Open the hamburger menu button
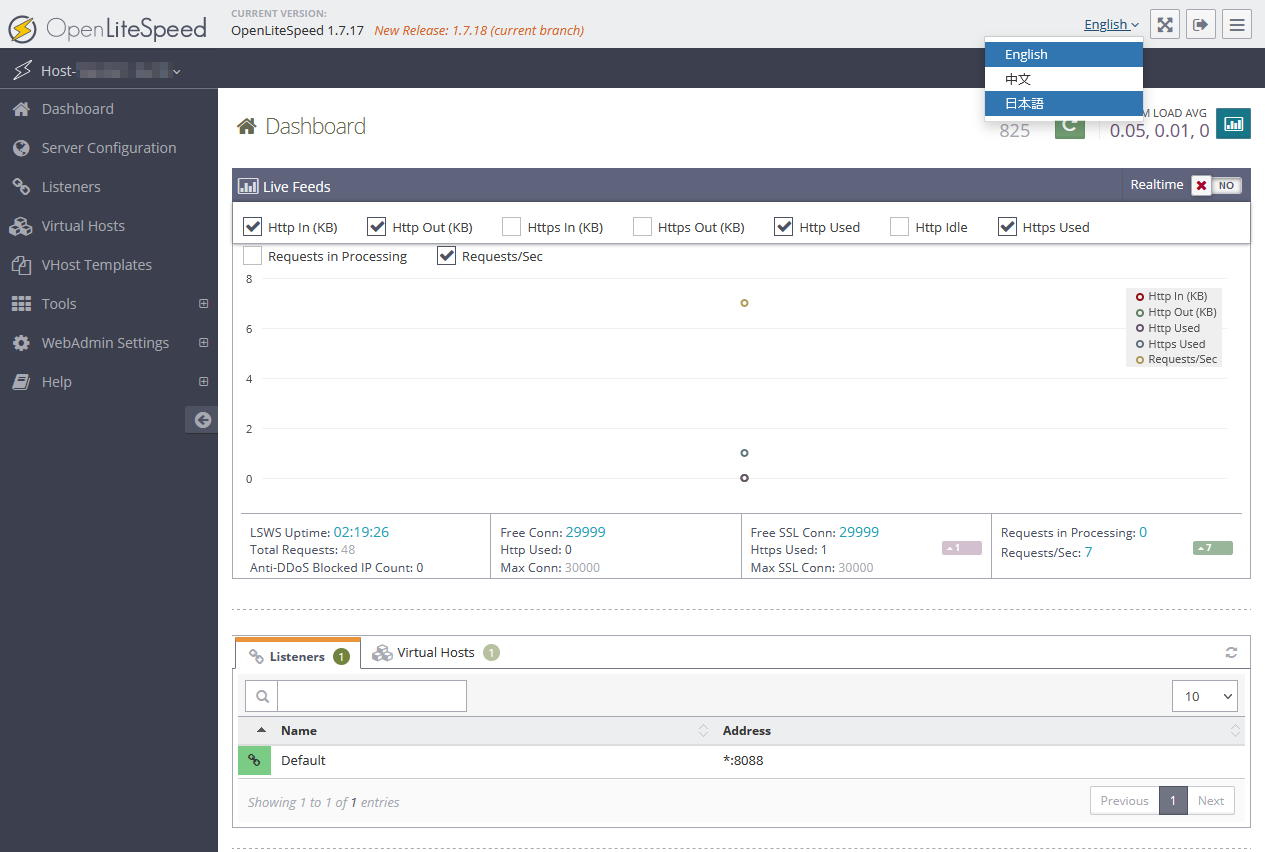Image resolution: width=1265 pixels, height=852 pixels. coord(1237,25)
